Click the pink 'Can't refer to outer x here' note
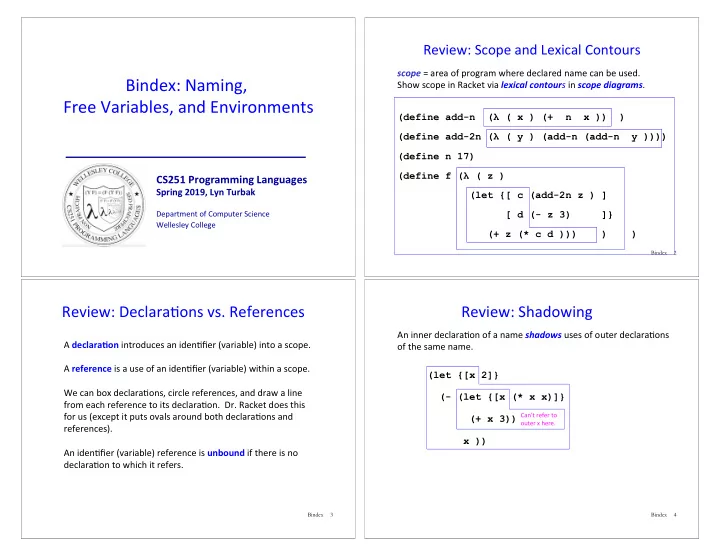The width and height of the screenshot is (720, 557). (539, 419)
